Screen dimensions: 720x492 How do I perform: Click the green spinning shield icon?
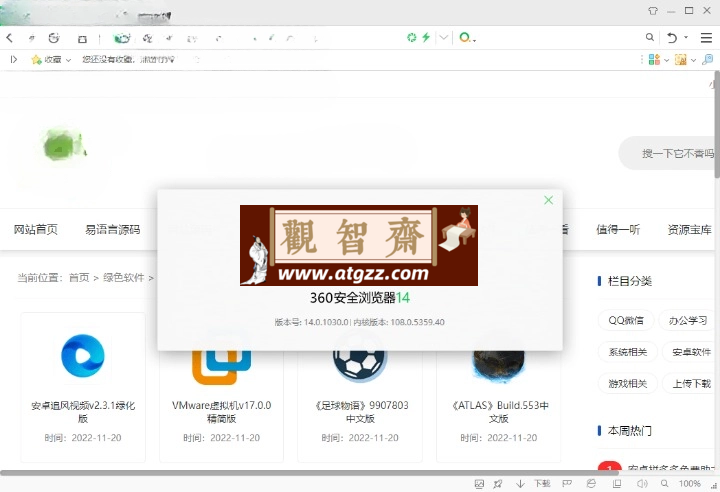click(412, 37)
